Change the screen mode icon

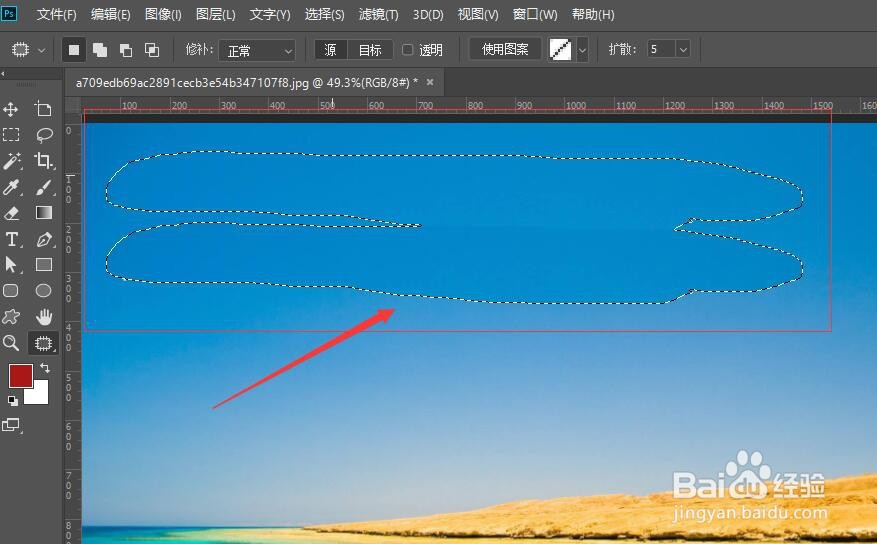coord(11,425)
